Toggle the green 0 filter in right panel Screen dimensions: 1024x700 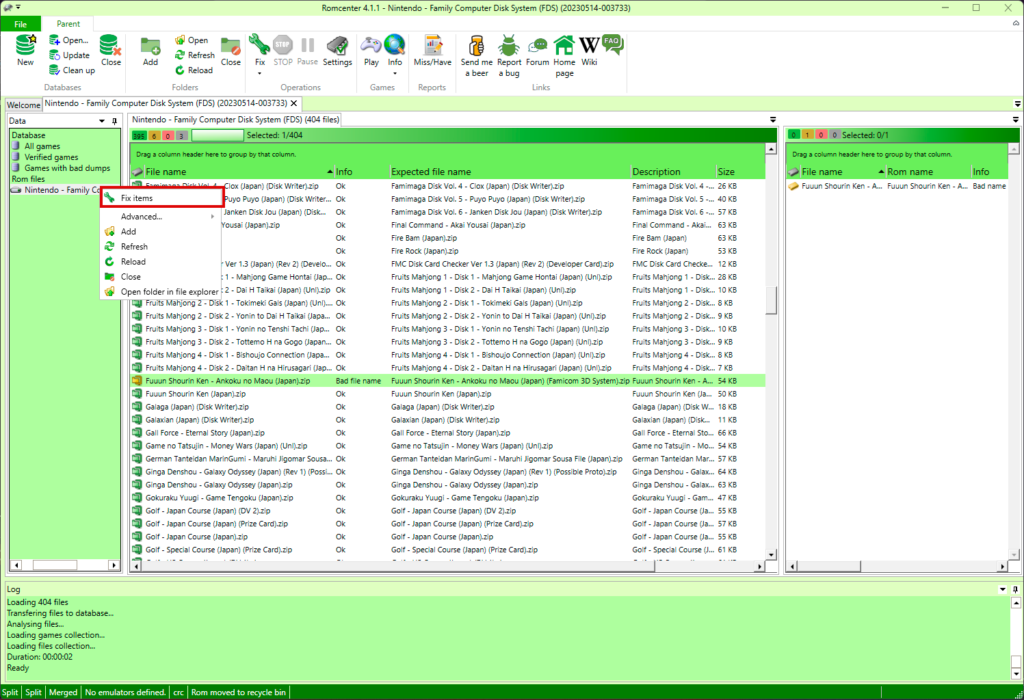[x=794, y=135]
